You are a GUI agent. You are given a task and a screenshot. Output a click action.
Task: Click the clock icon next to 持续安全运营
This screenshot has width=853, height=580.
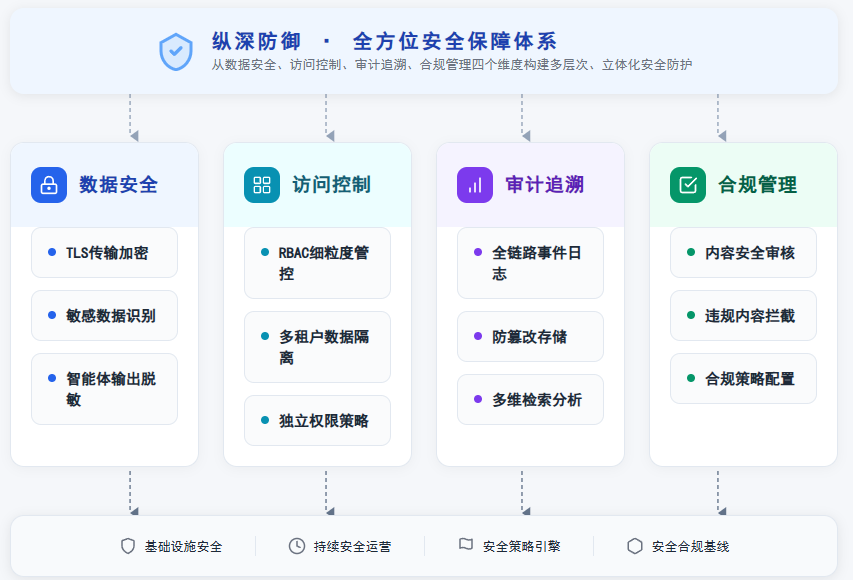[x=296, y=546]
